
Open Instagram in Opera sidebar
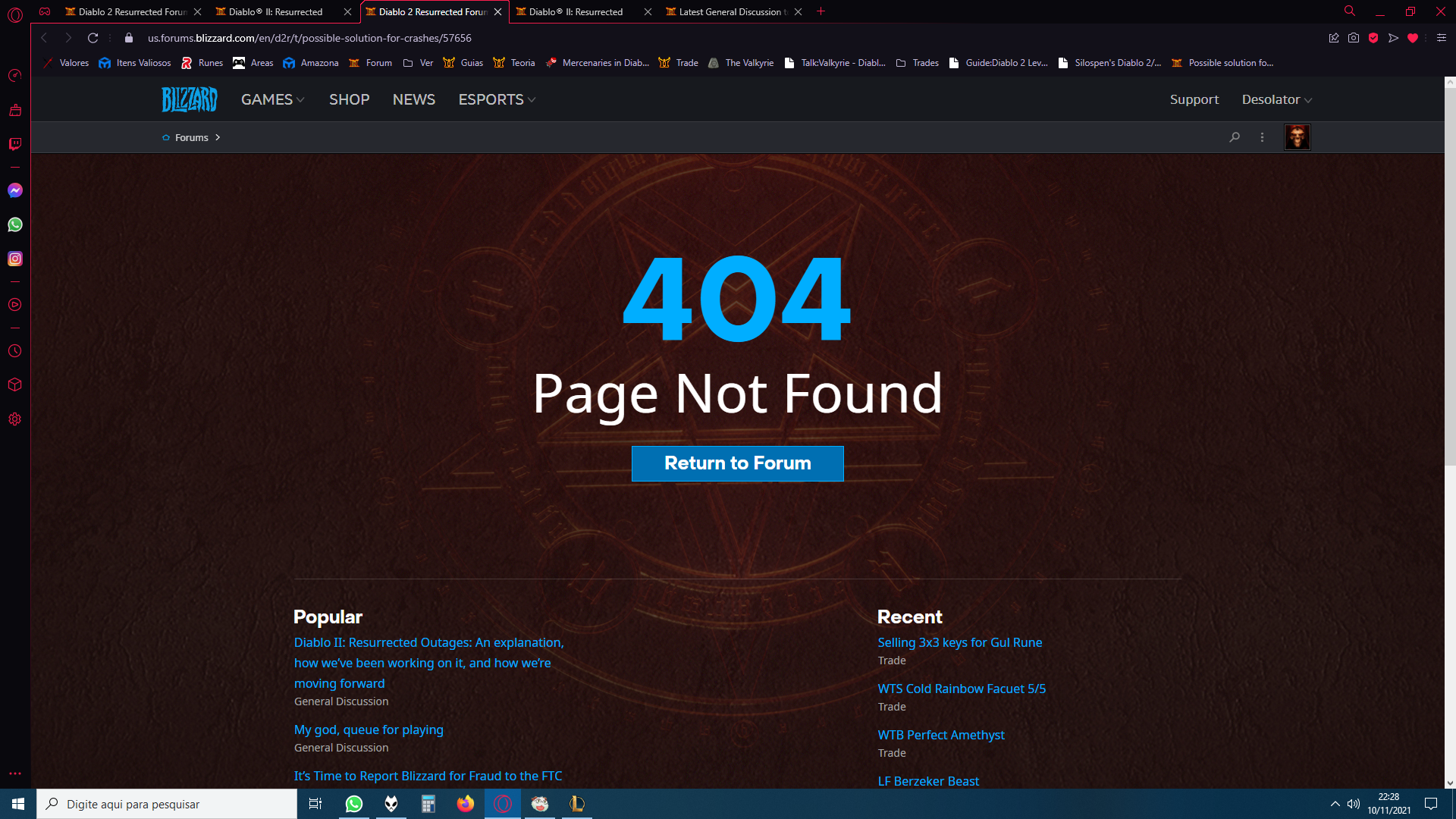pyautogui.click(x=15, y=259)
